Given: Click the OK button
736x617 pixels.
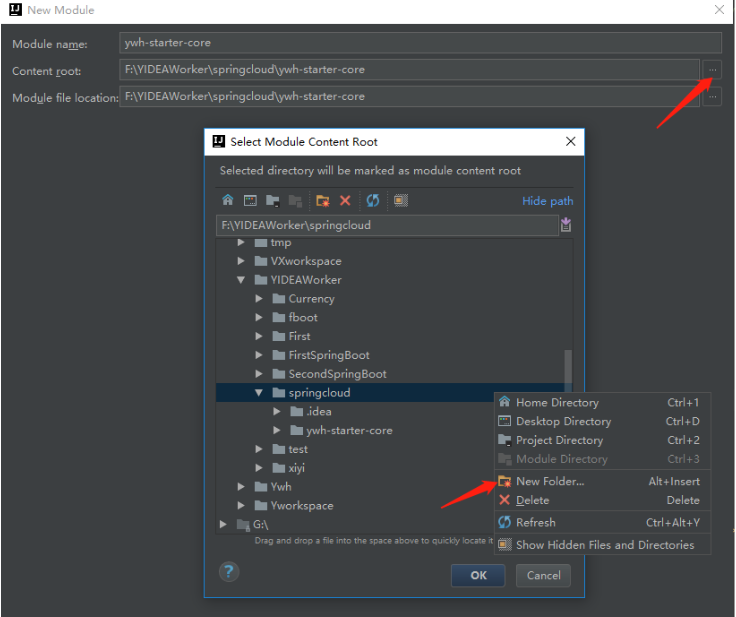Looking at the screenshot, I should click(x=478, y=575).
